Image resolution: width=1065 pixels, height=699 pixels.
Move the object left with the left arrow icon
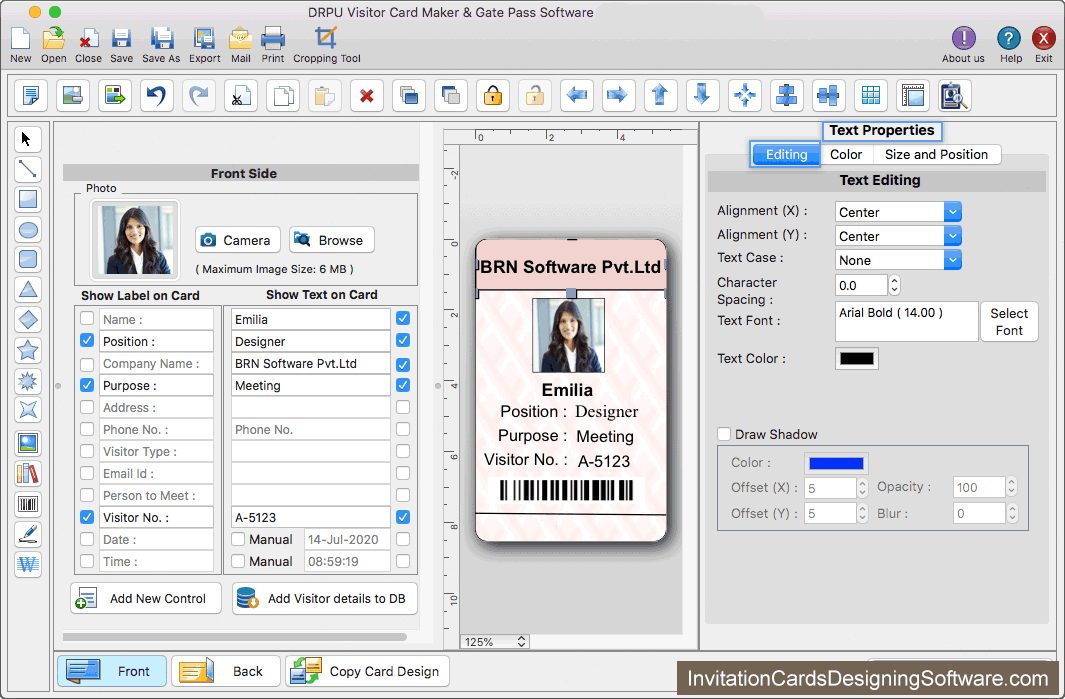(x=577, y=96)
